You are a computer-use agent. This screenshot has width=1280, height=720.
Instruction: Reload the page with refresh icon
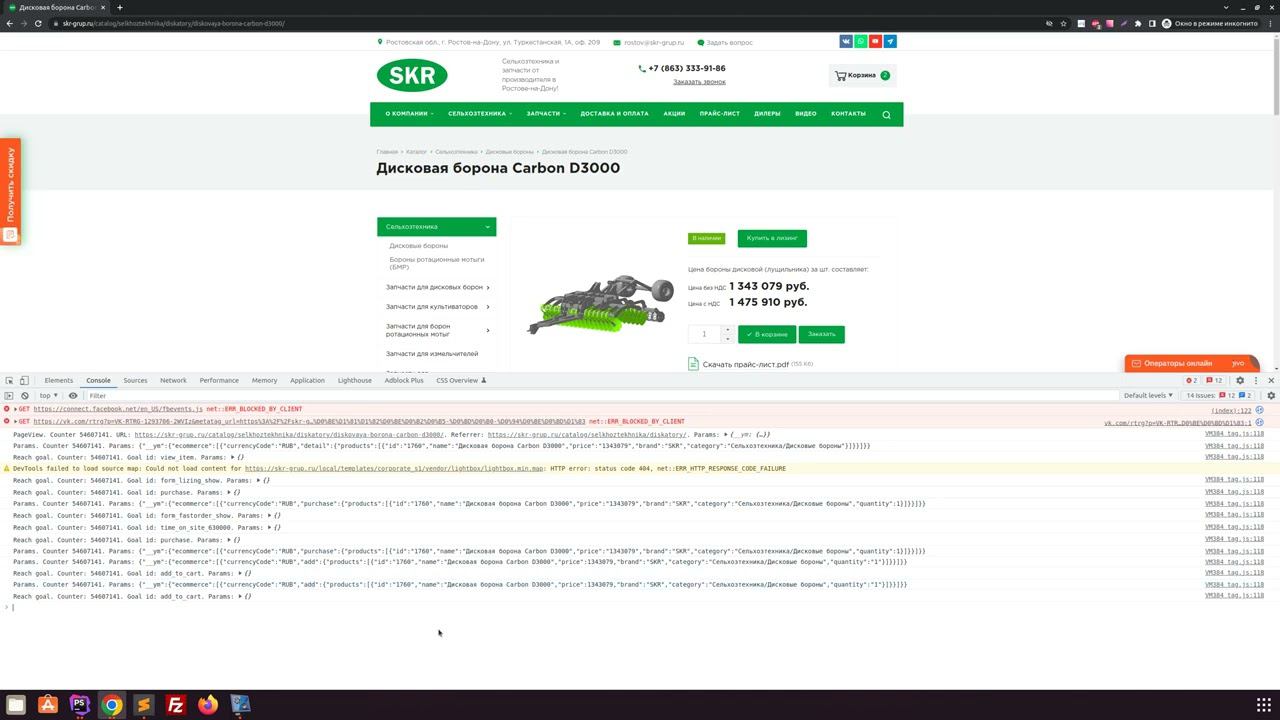click(39, 23)
